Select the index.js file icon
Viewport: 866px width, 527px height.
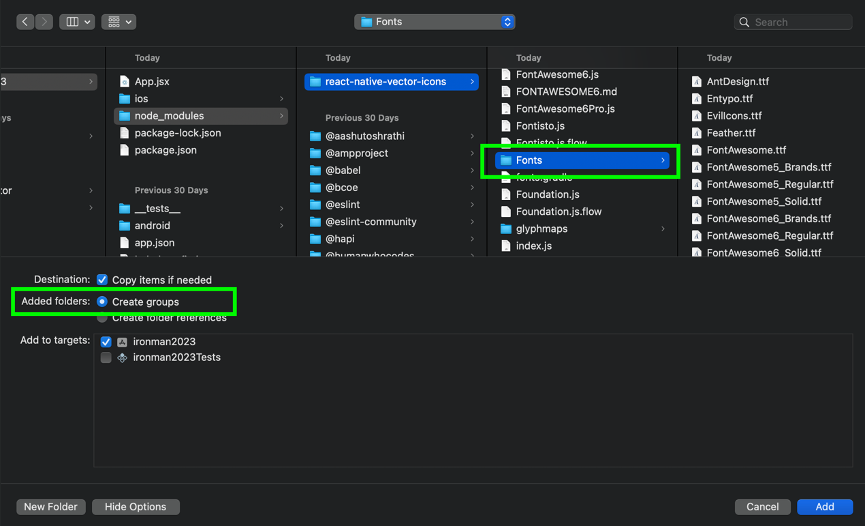tap(506, 246)
